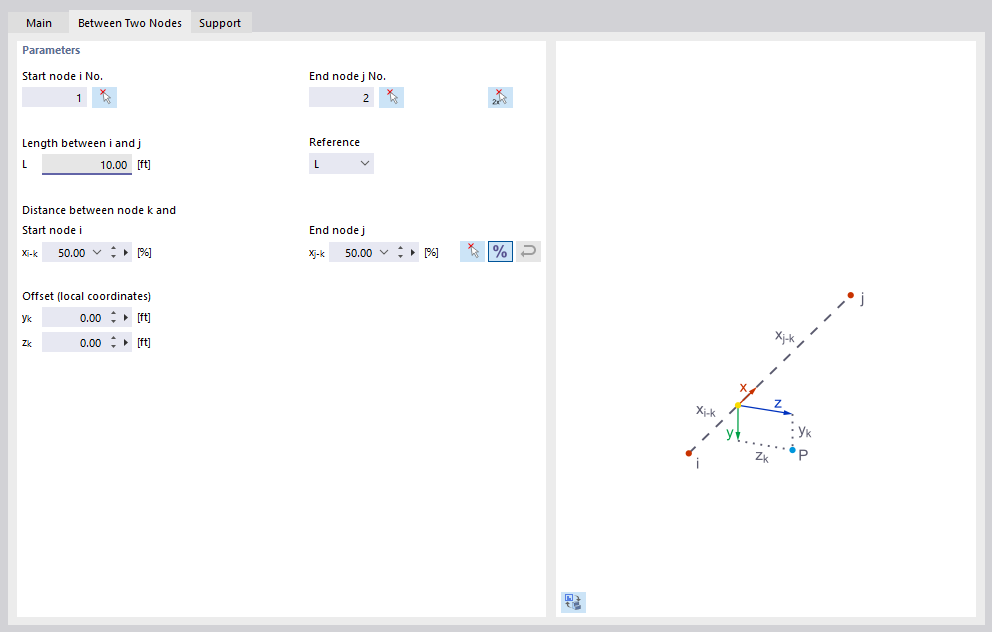Click the graphic synchronization icon below the diagram
This screenshot has width=992, height=632.
point(572,602)
